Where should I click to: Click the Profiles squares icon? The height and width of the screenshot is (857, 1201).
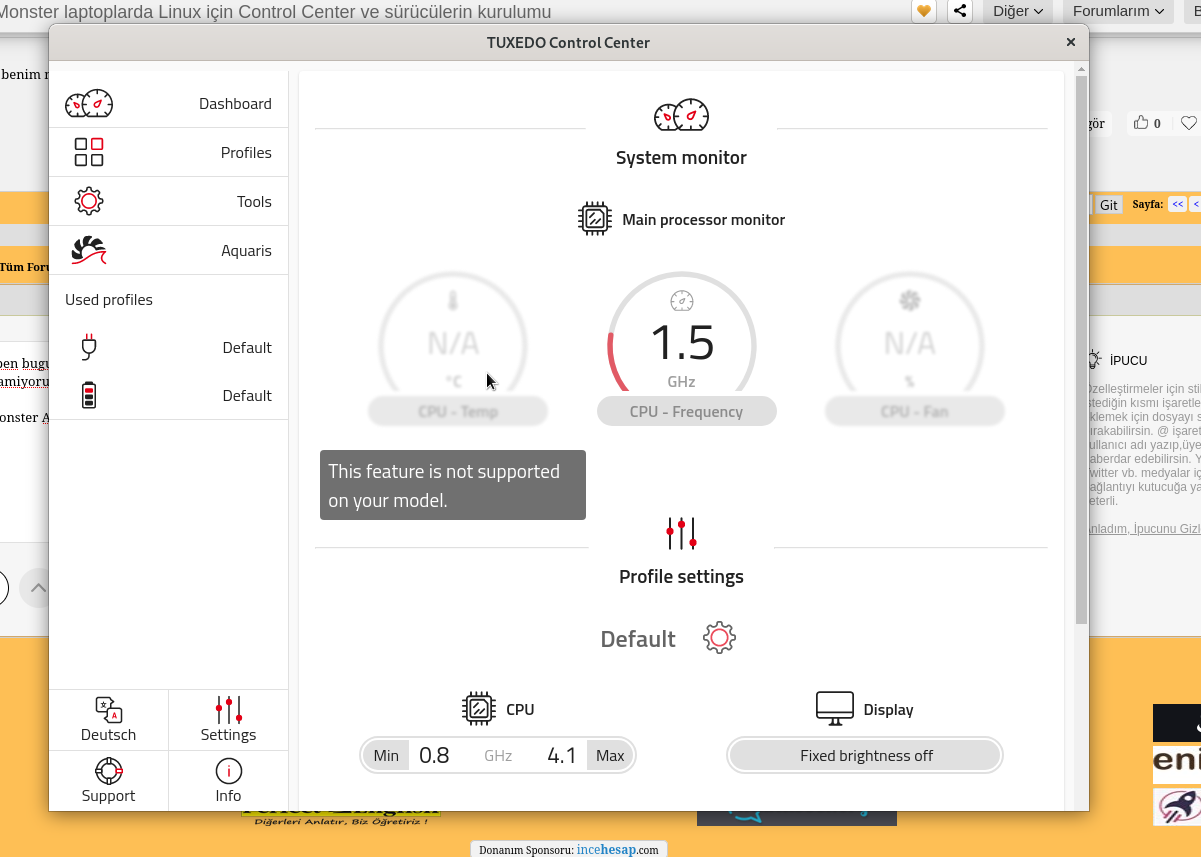[89, 152]
